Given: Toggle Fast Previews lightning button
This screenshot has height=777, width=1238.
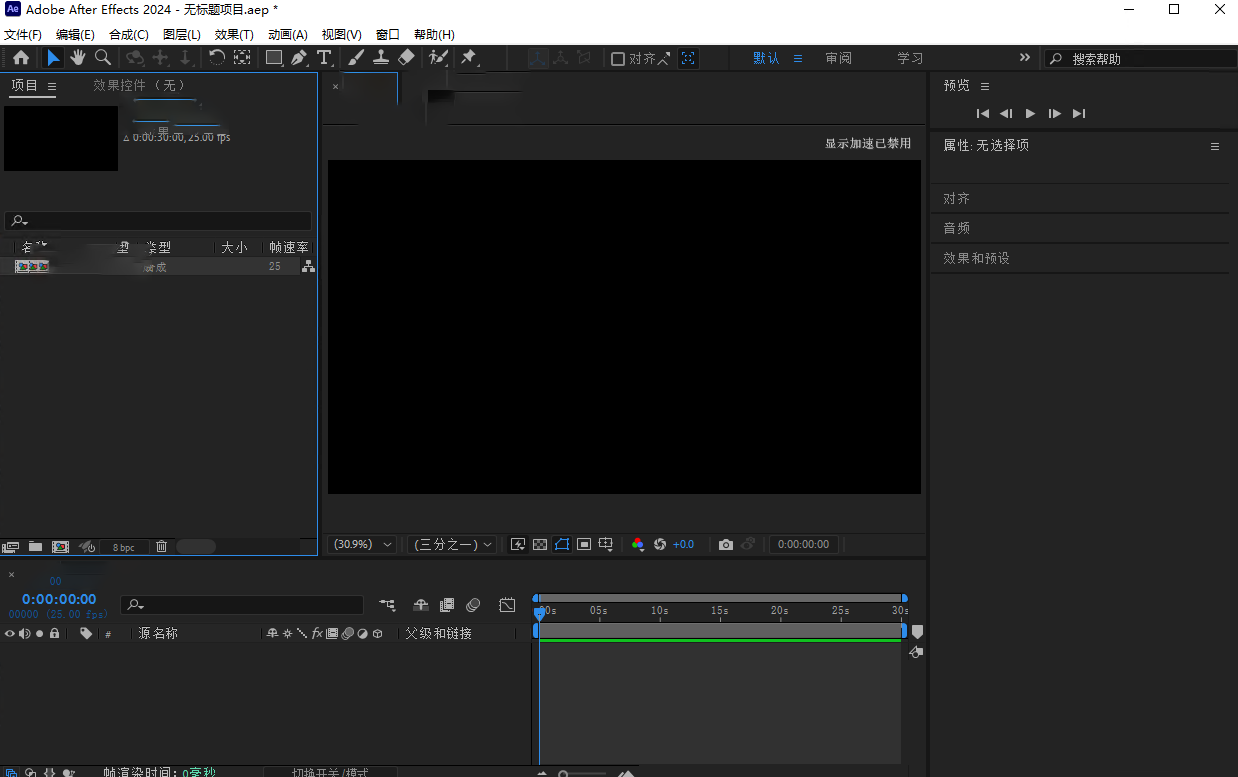Looking at the screenshot, I should click(x=518, y=544).
